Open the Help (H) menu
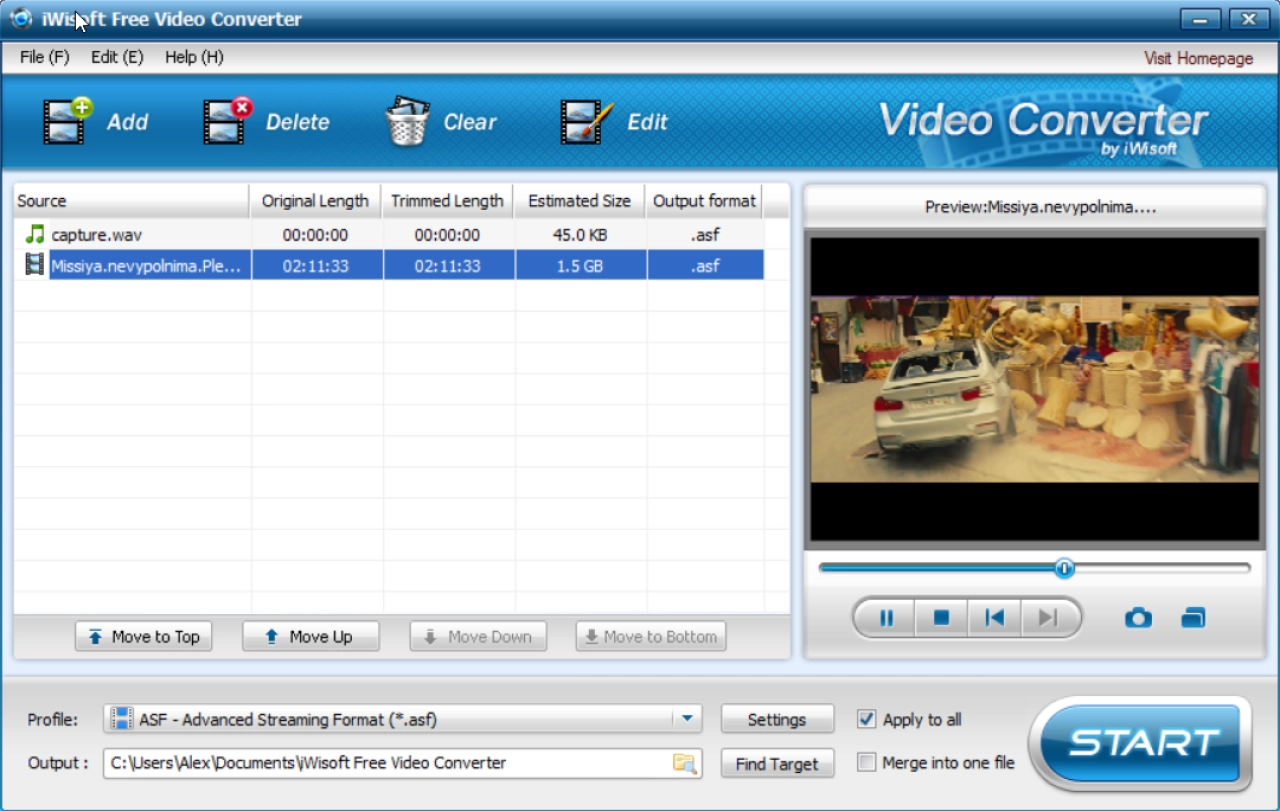Image resolution: width=1280 pixels, height=811 pixels. tap(194, 57)
